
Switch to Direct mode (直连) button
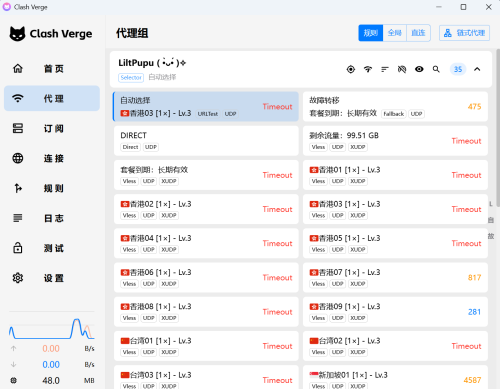418,33
